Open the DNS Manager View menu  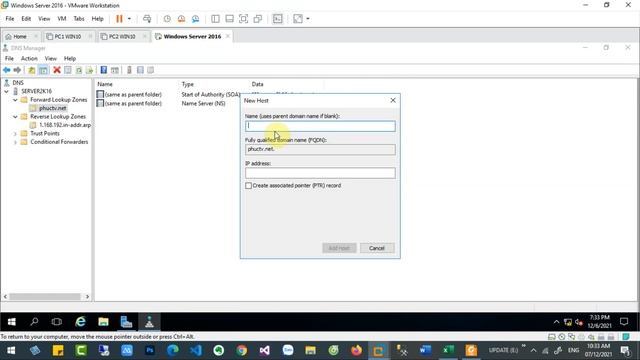pyautogui.click(x=51, y=59)
